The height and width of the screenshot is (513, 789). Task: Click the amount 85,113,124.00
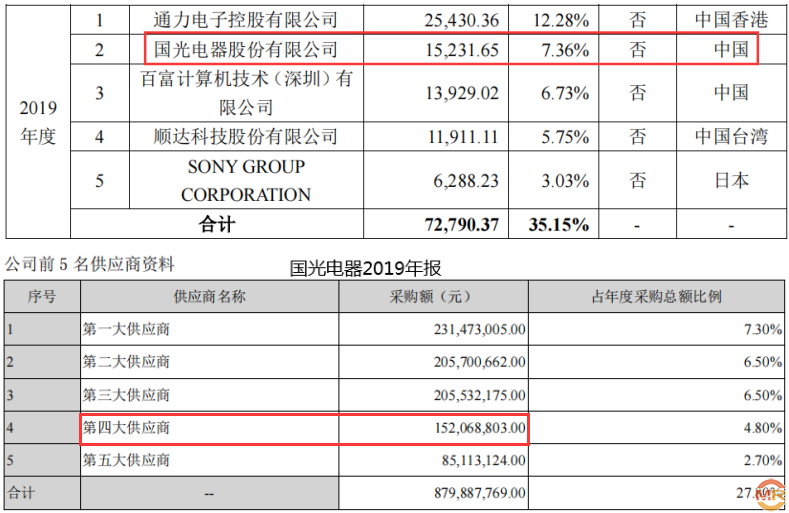[484, 460]
